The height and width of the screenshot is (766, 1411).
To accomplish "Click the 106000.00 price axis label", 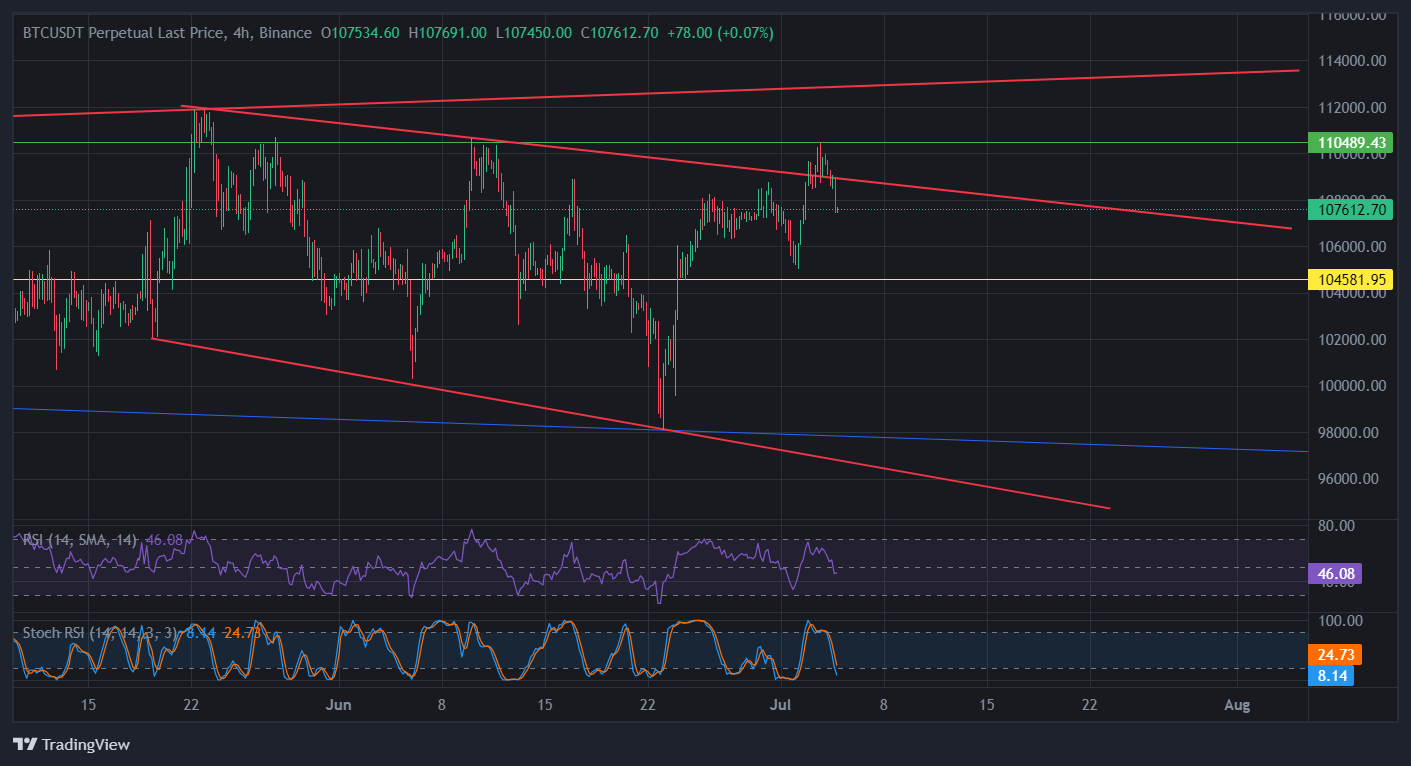I will point(1352,246).
